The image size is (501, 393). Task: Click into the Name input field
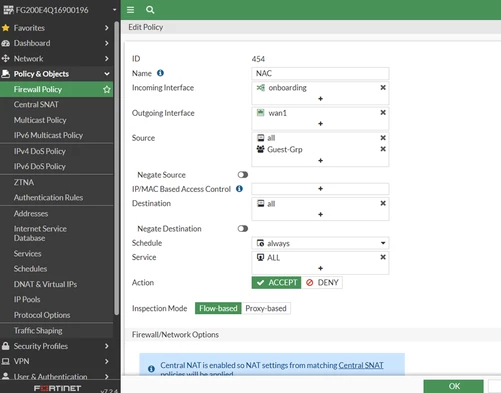tap(320, 73)
